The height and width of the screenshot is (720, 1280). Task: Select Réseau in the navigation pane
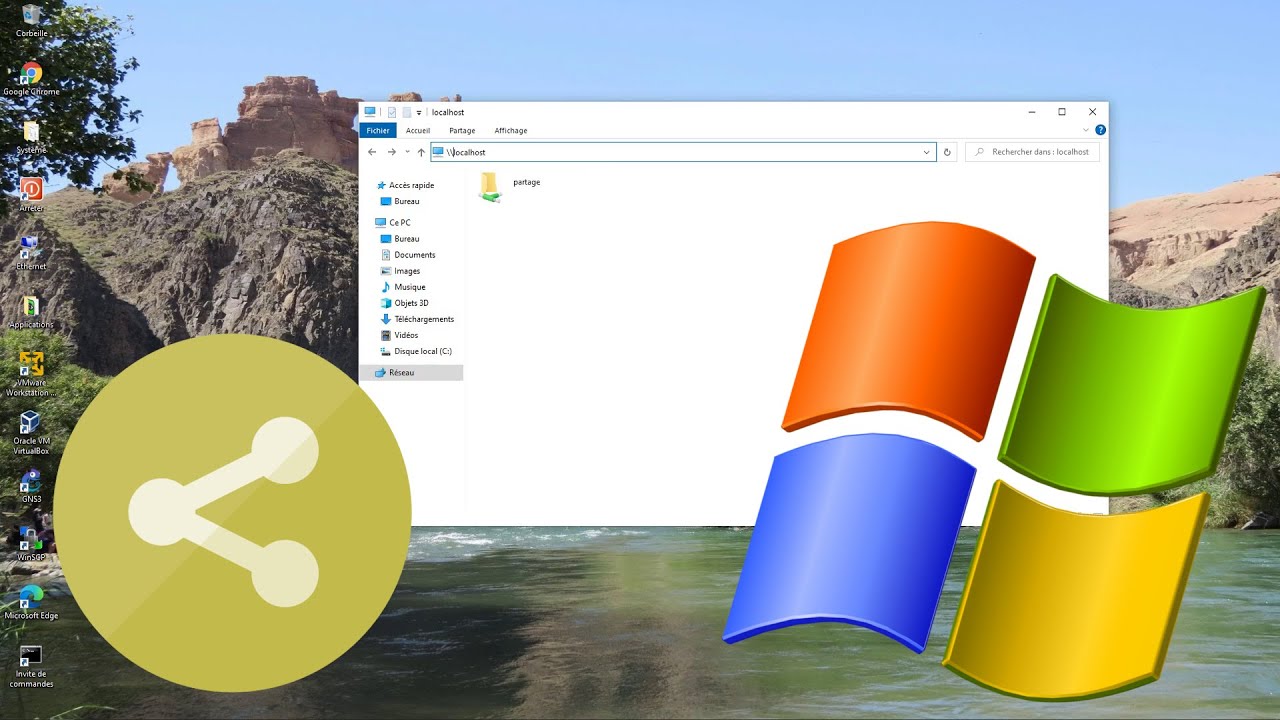(x=411, y=372)
